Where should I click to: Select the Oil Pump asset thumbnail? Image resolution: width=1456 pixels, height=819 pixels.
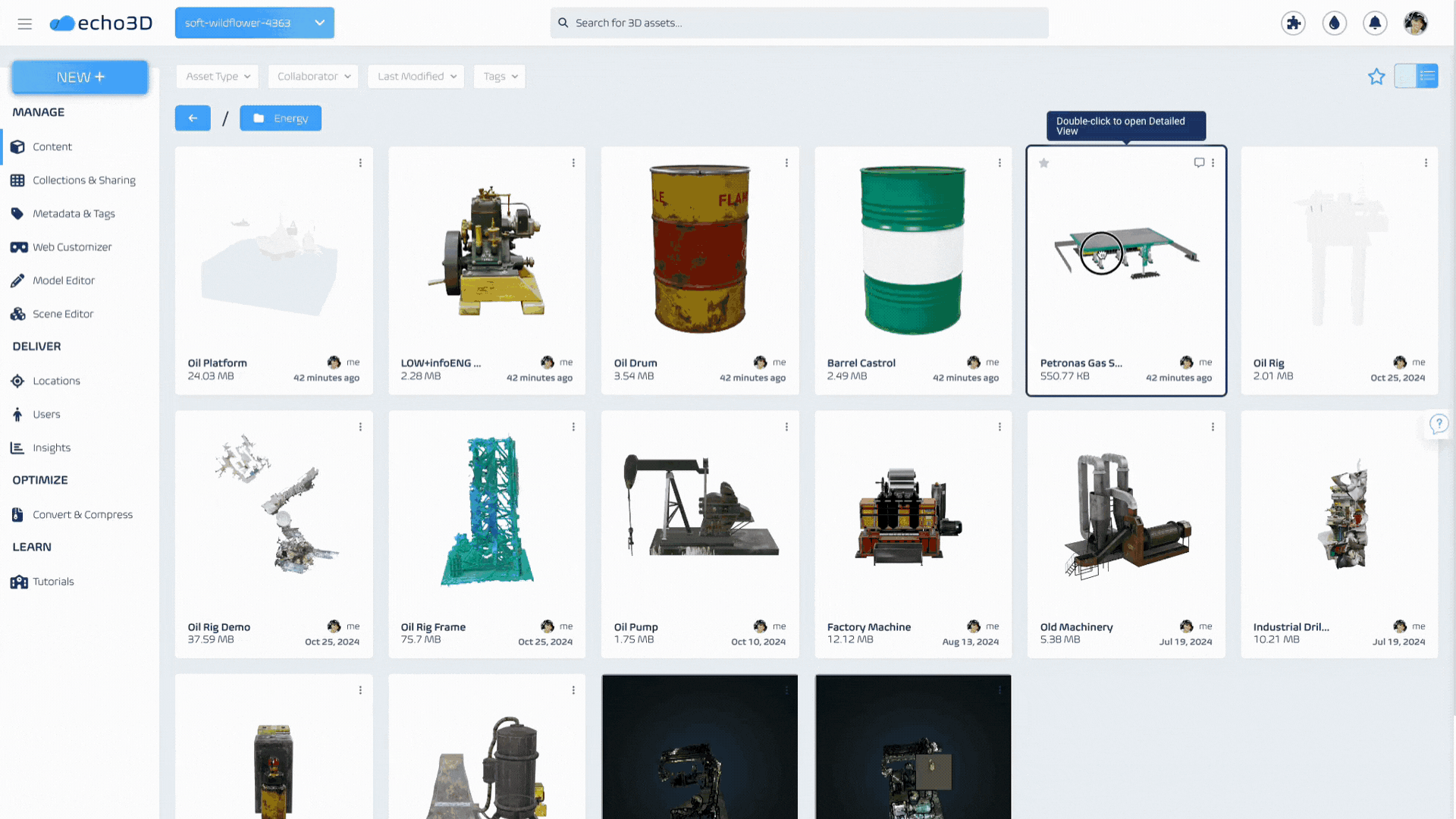[x=699, y=508]
